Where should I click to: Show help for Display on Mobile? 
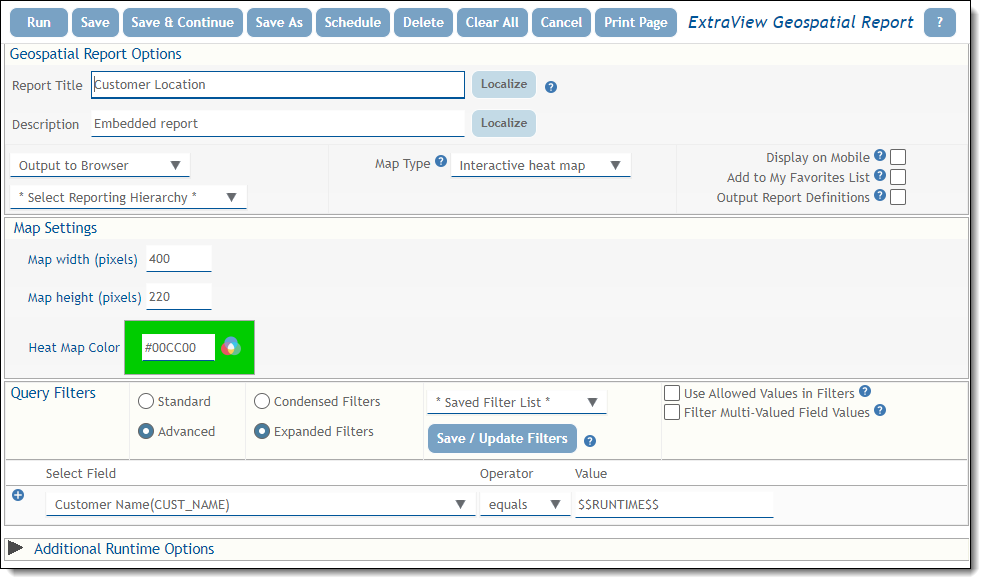pos(880,155)
